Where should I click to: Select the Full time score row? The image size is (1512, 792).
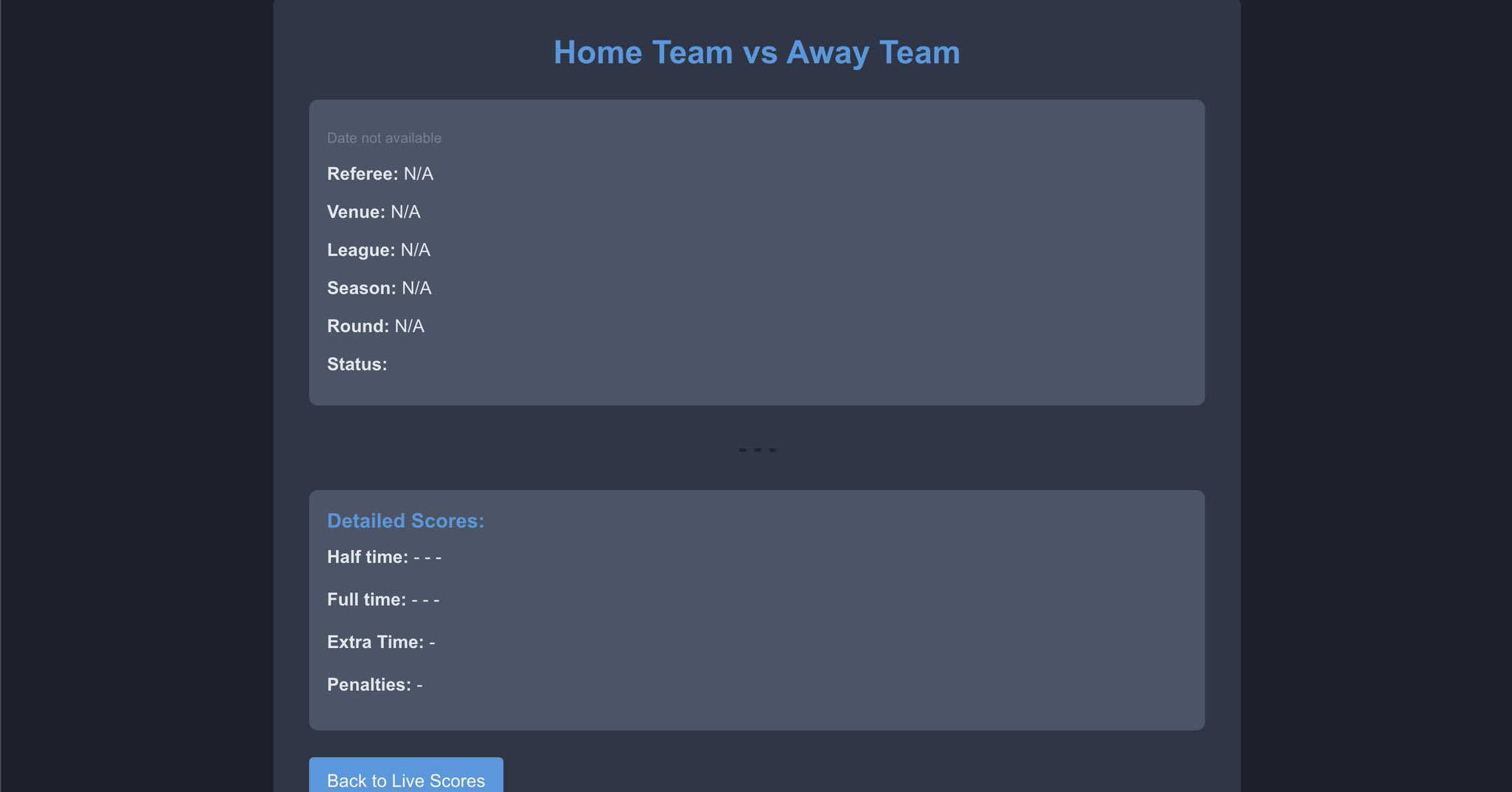[383, 599]
